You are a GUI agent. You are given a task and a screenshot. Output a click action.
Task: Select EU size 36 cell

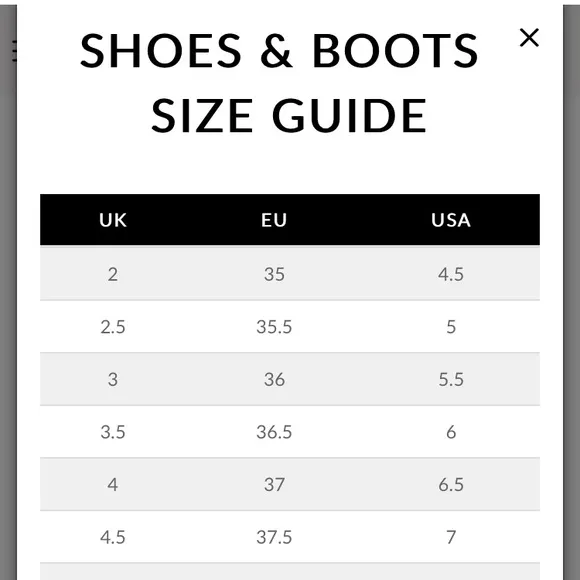tap(274, 379)
